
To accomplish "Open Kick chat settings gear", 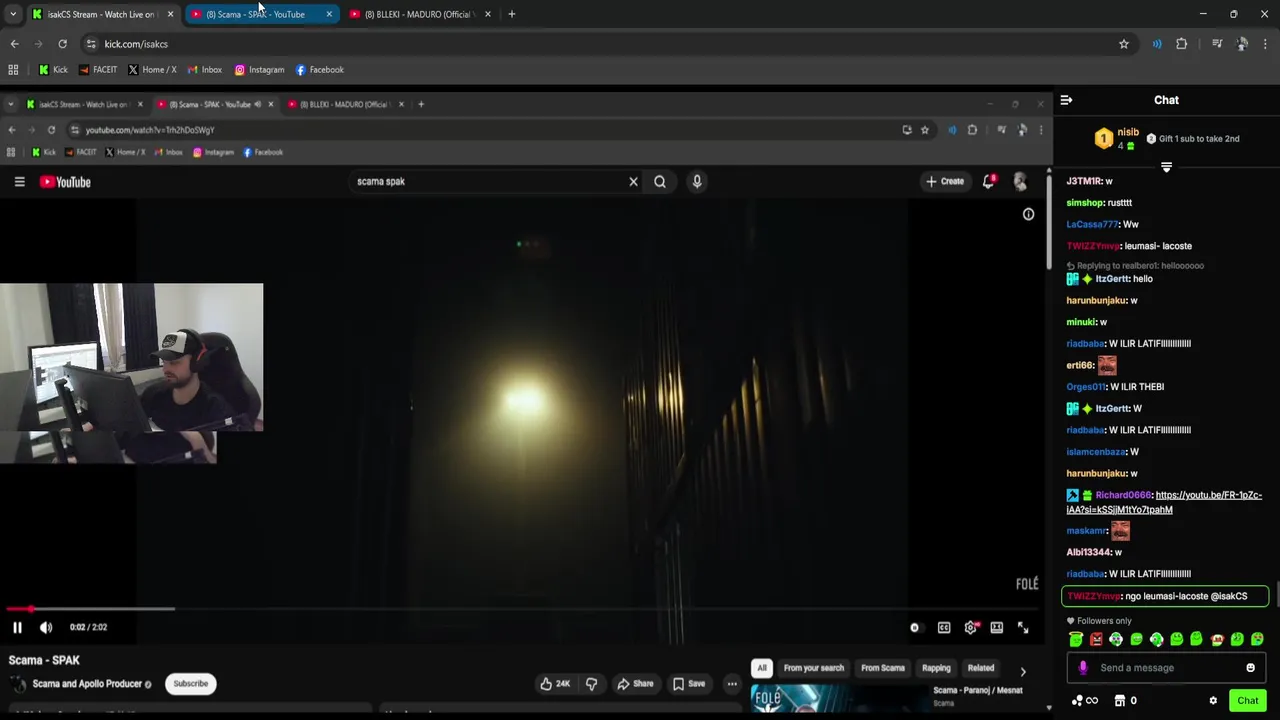I will click(1213, 701).
